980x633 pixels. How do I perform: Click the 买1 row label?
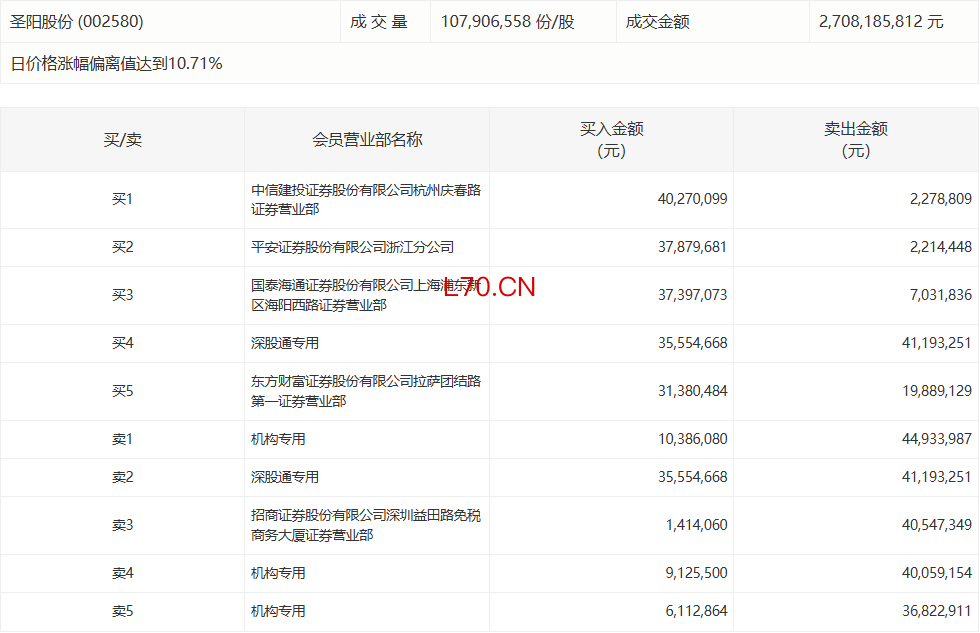[x=122, y=199]
